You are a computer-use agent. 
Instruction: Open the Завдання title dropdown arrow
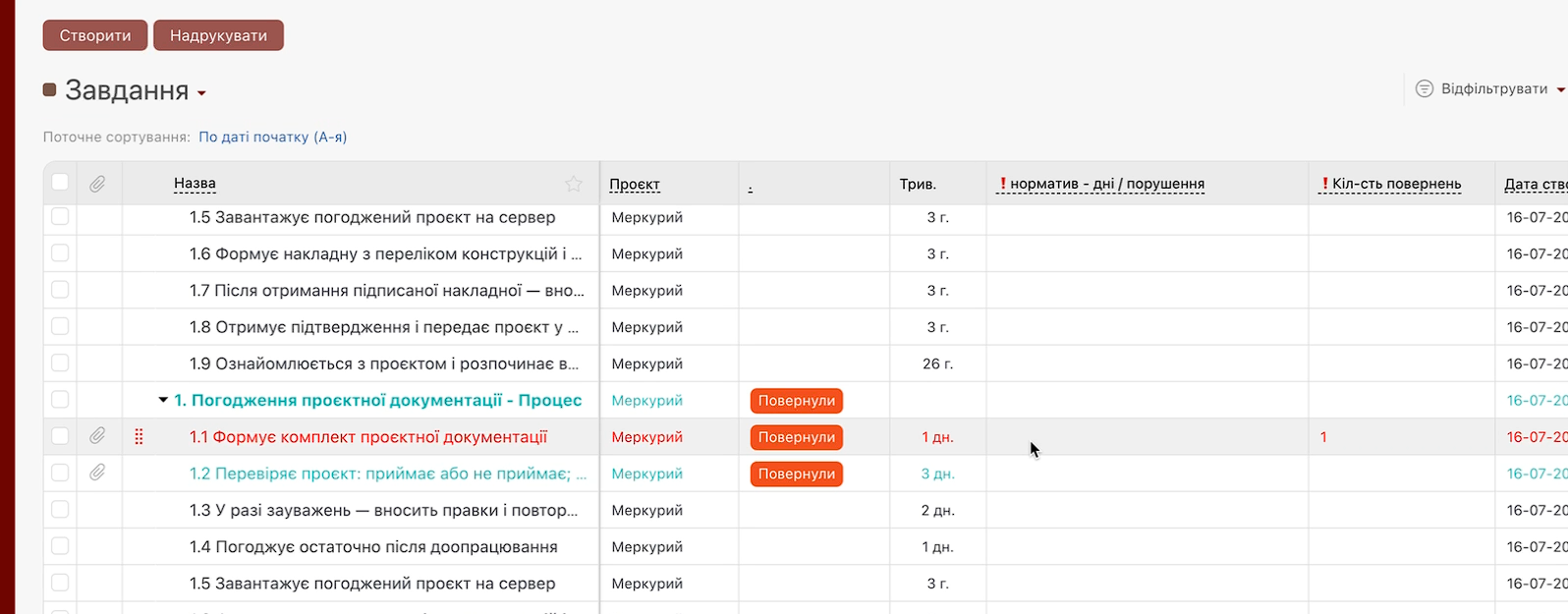pyautogui.click(x=201, y=93)
